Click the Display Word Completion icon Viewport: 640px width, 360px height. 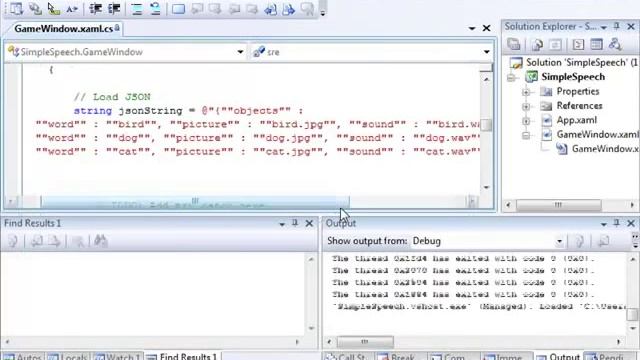click(x=72, y=9)
